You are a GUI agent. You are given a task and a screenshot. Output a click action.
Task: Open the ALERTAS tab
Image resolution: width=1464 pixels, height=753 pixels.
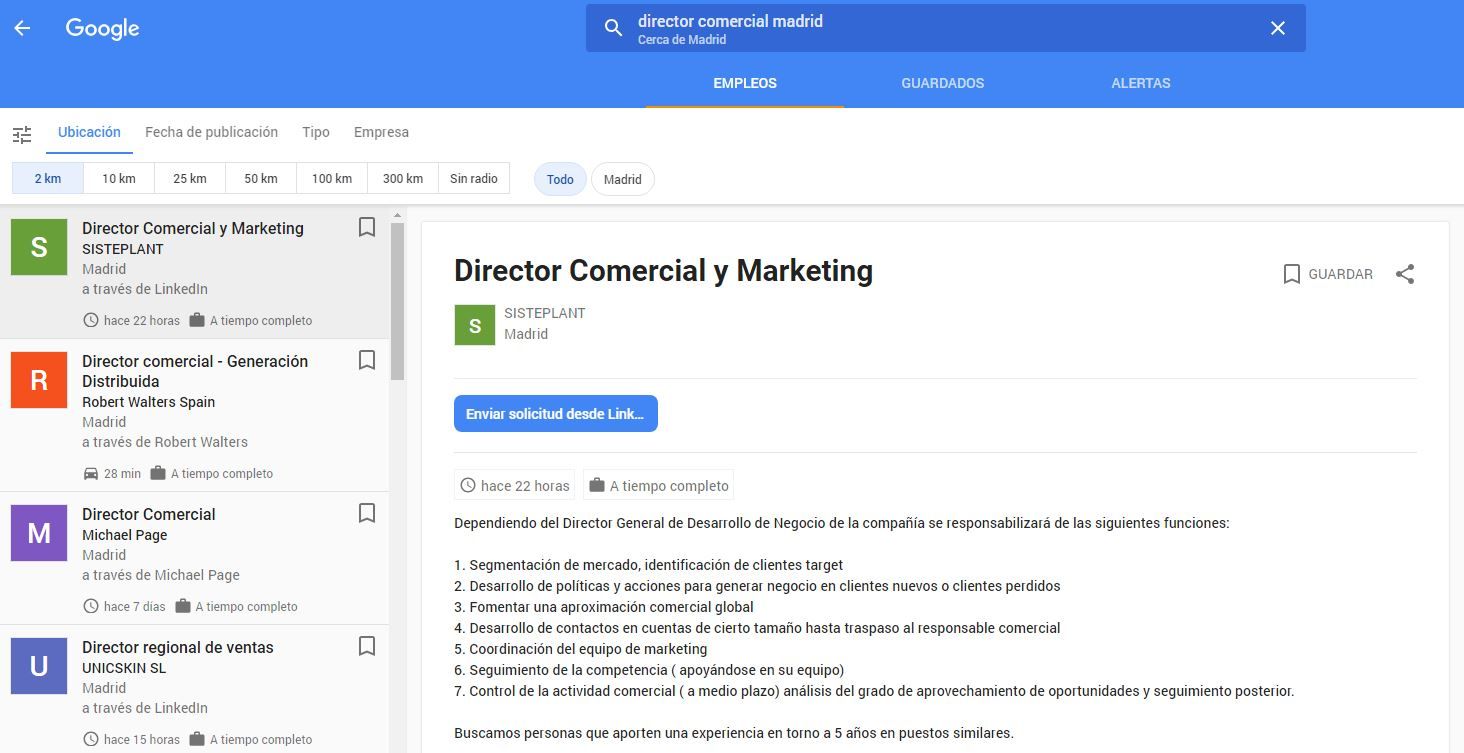click(1140, 83)
